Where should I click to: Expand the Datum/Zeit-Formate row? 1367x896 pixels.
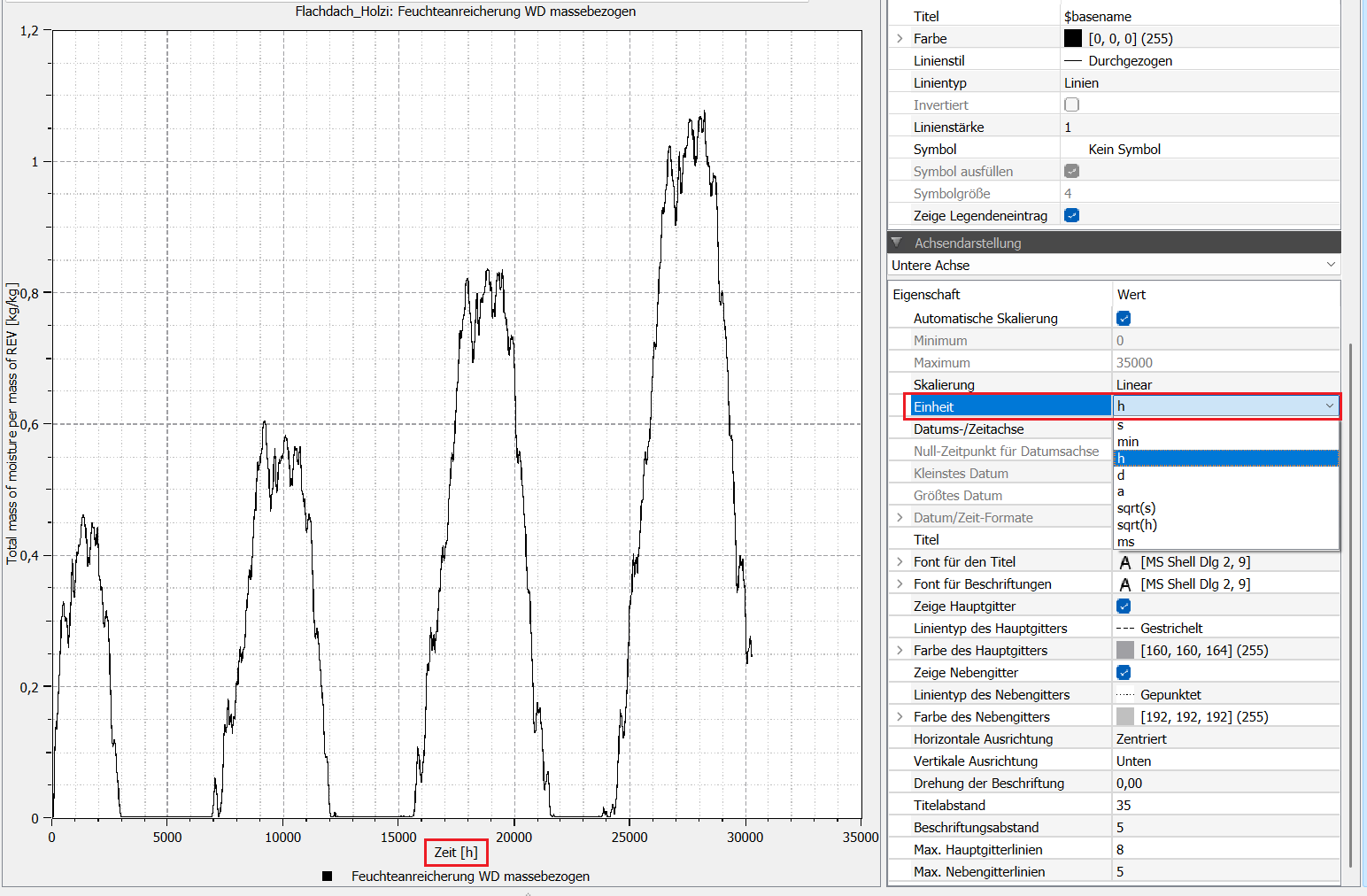tap(900, 518)
